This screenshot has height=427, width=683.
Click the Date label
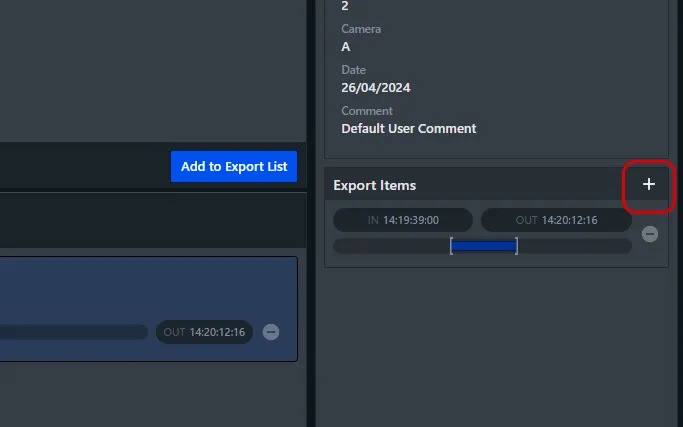pos(353,70)
